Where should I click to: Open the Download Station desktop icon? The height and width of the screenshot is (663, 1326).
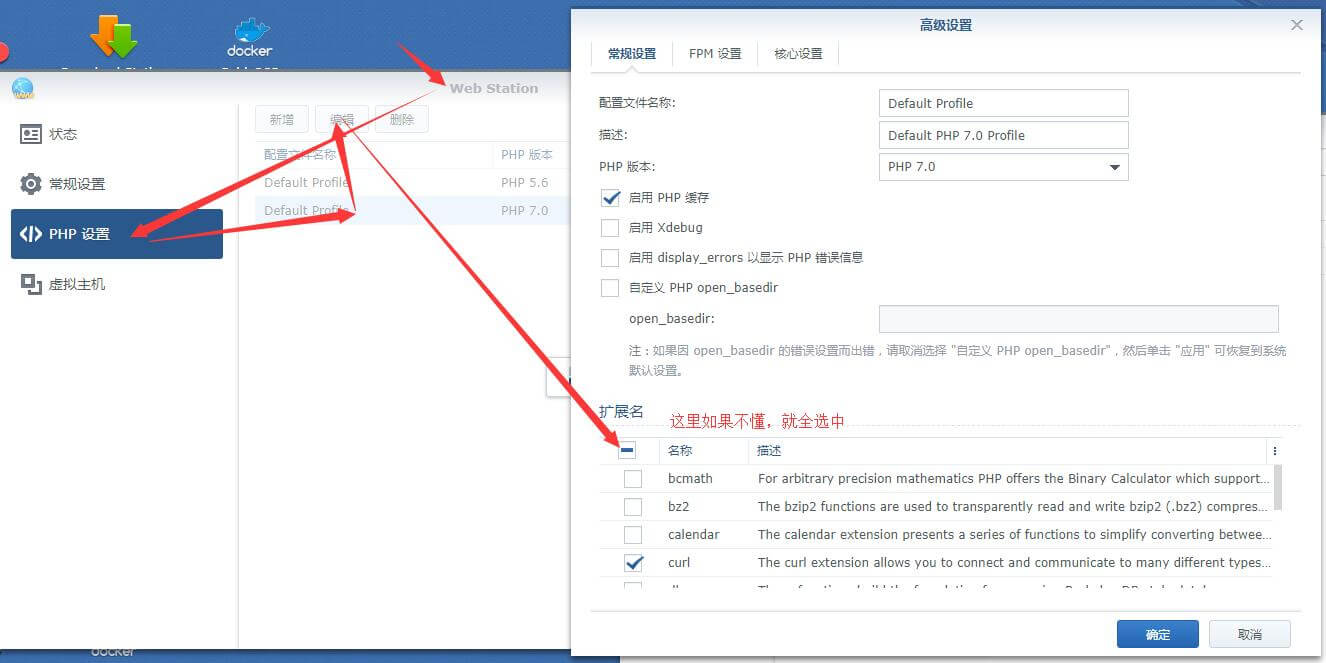(x=113, y=38)
